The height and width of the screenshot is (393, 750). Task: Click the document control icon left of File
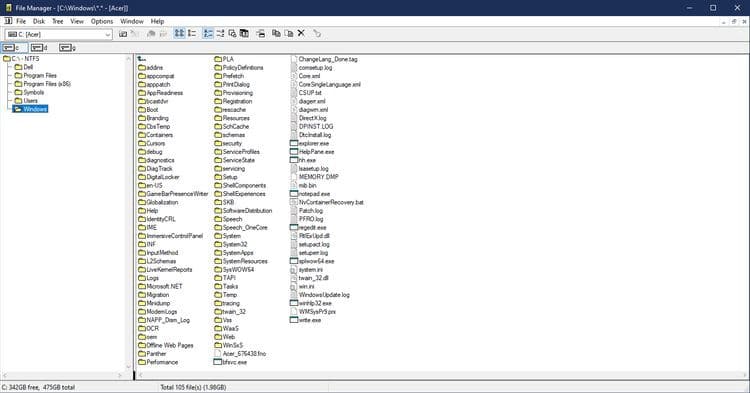(x=8, y=21)
